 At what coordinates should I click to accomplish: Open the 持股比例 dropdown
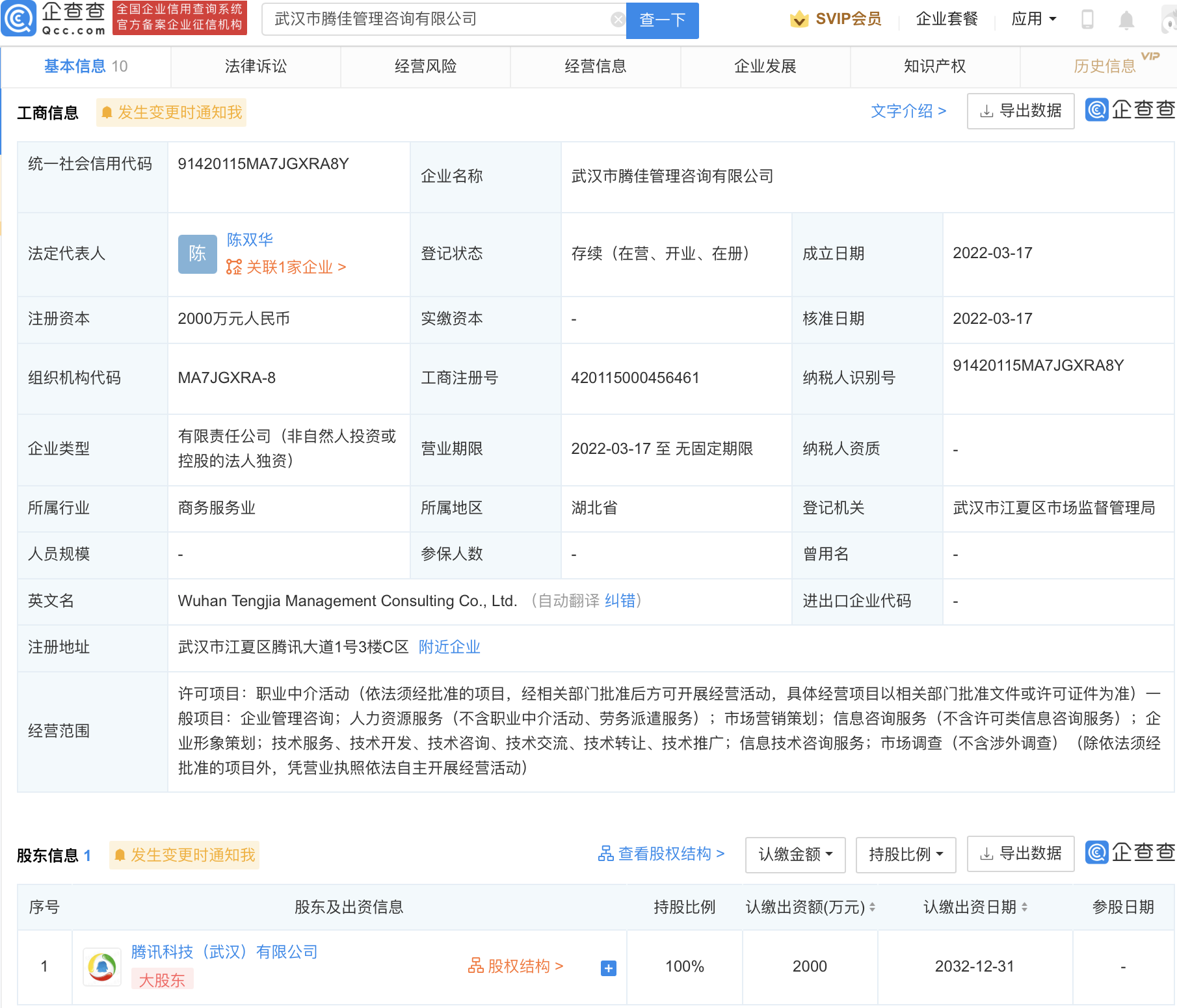905,854
